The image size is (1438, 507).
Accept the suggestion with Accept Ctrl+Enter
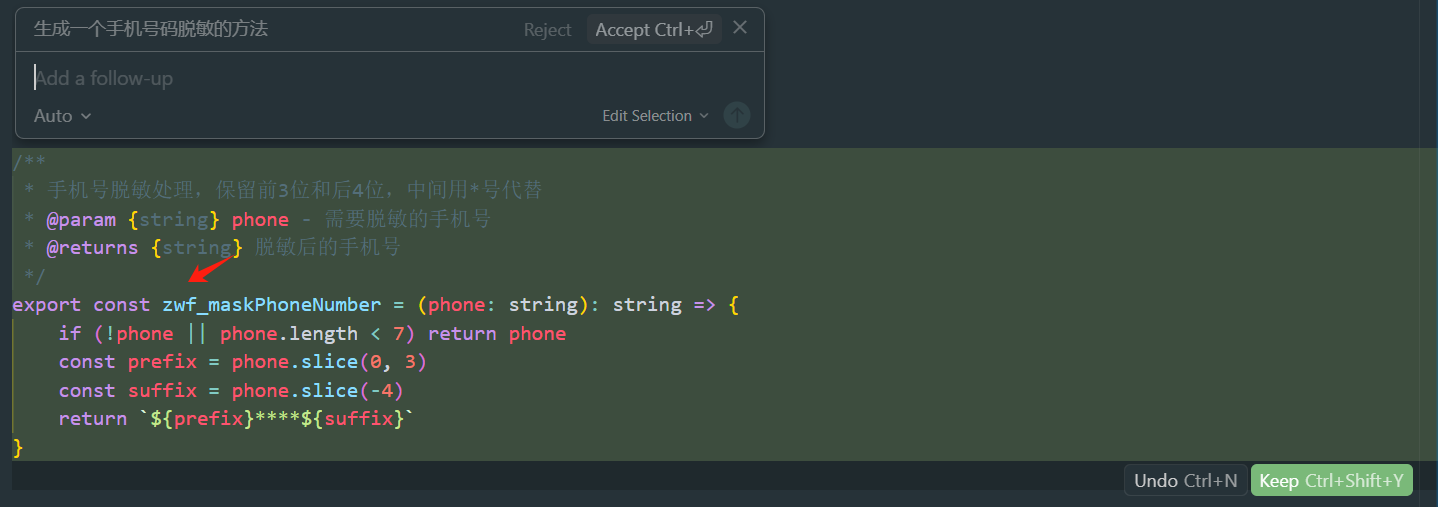(x=654, y=30)
